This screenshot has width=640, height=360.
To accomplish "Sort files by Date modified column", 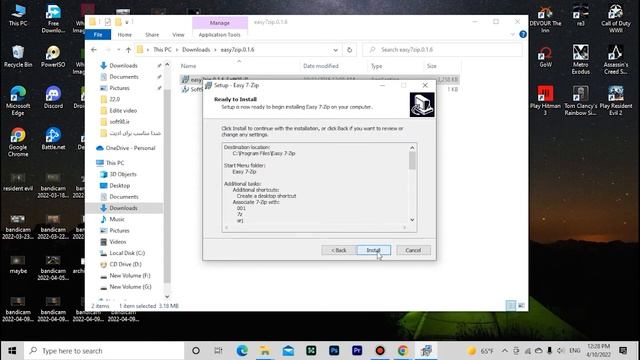I will [321, 66].
